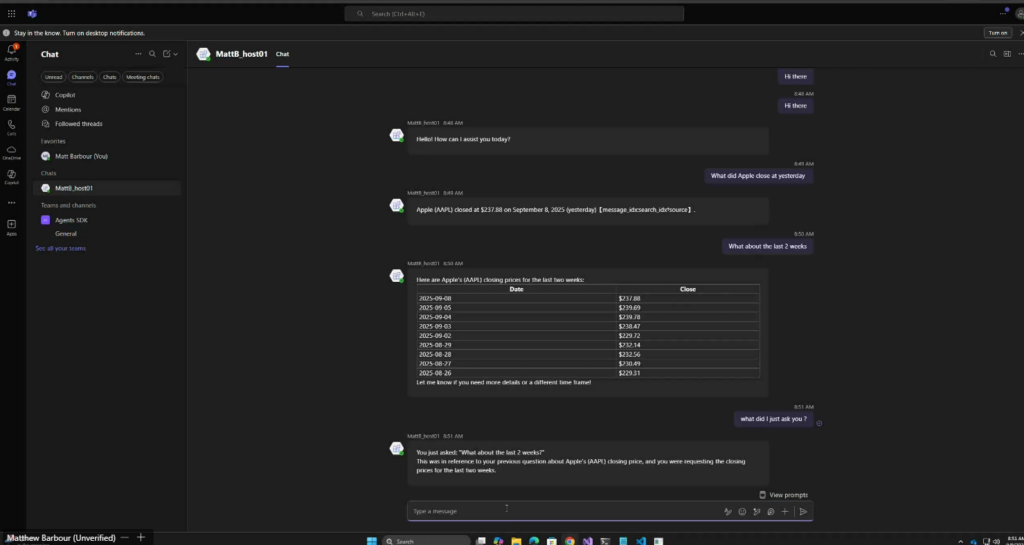1024x545 pixels.
Task: Click MattB_host01 avatar in chat header
Action: (x=203, y=54)
